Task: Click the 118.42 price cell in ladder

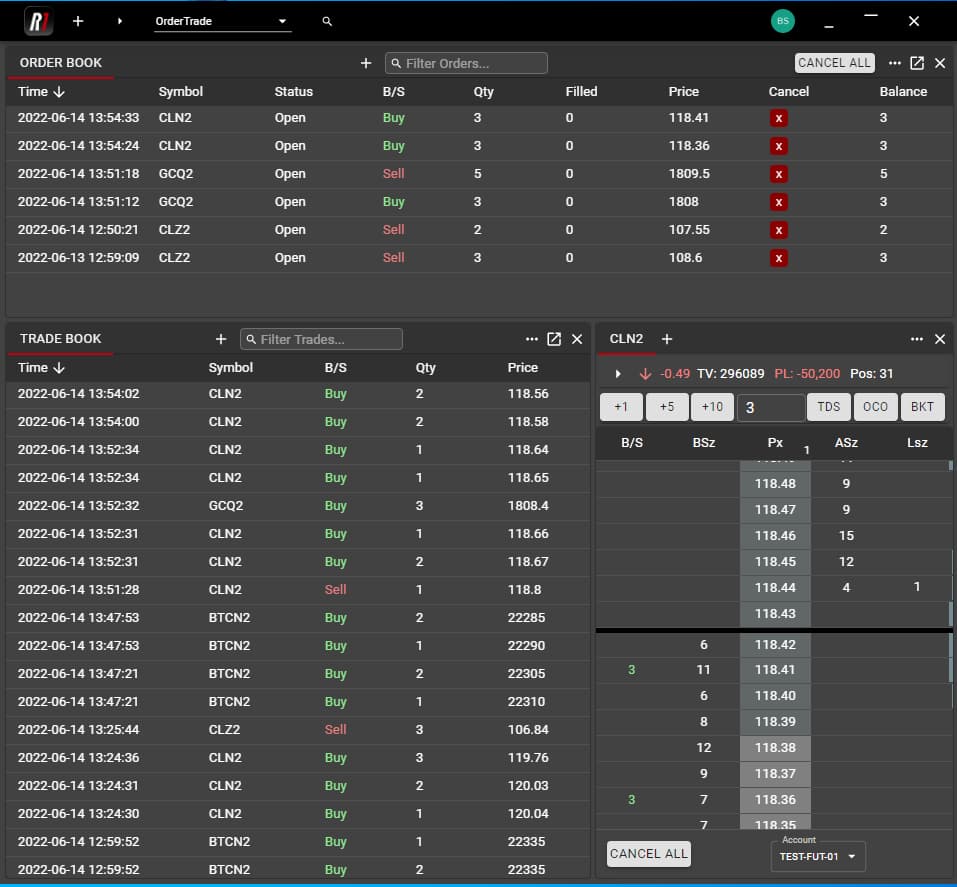Action: click(x=775, y=645)
